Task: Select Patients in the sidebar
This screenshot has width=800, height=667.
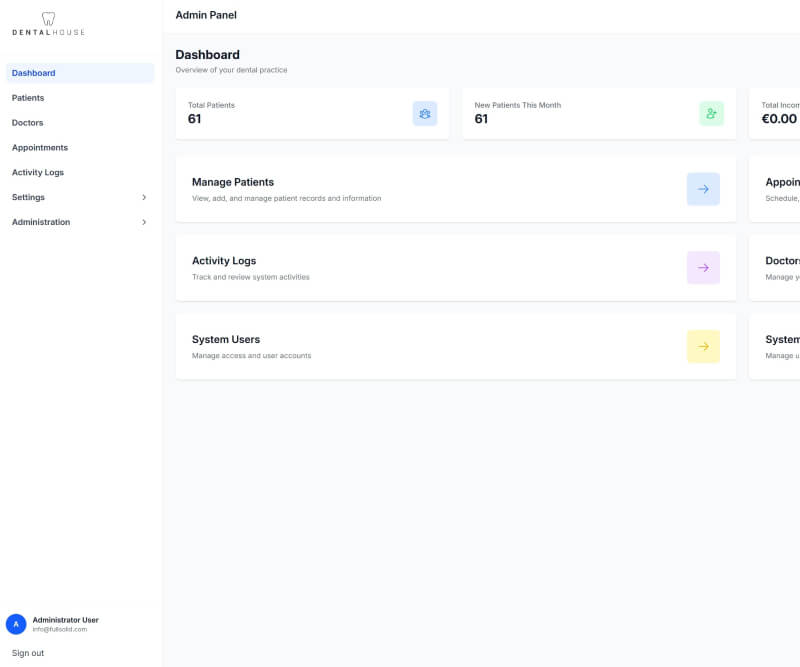Action: coord(28,97)
